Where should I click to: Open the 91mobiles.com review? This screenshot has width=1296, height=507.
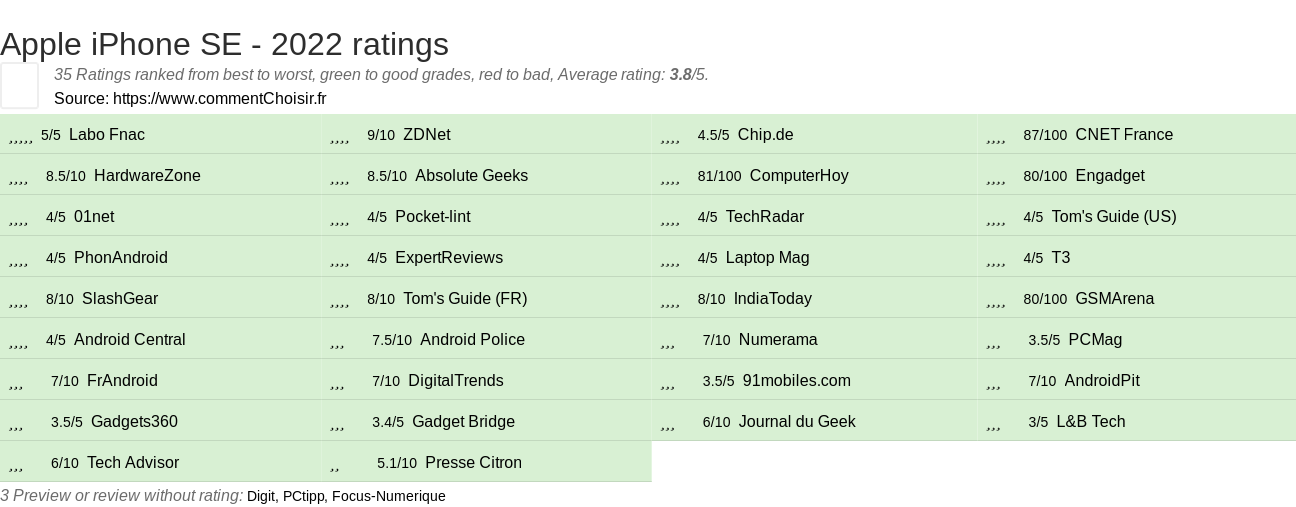[796, 381]
